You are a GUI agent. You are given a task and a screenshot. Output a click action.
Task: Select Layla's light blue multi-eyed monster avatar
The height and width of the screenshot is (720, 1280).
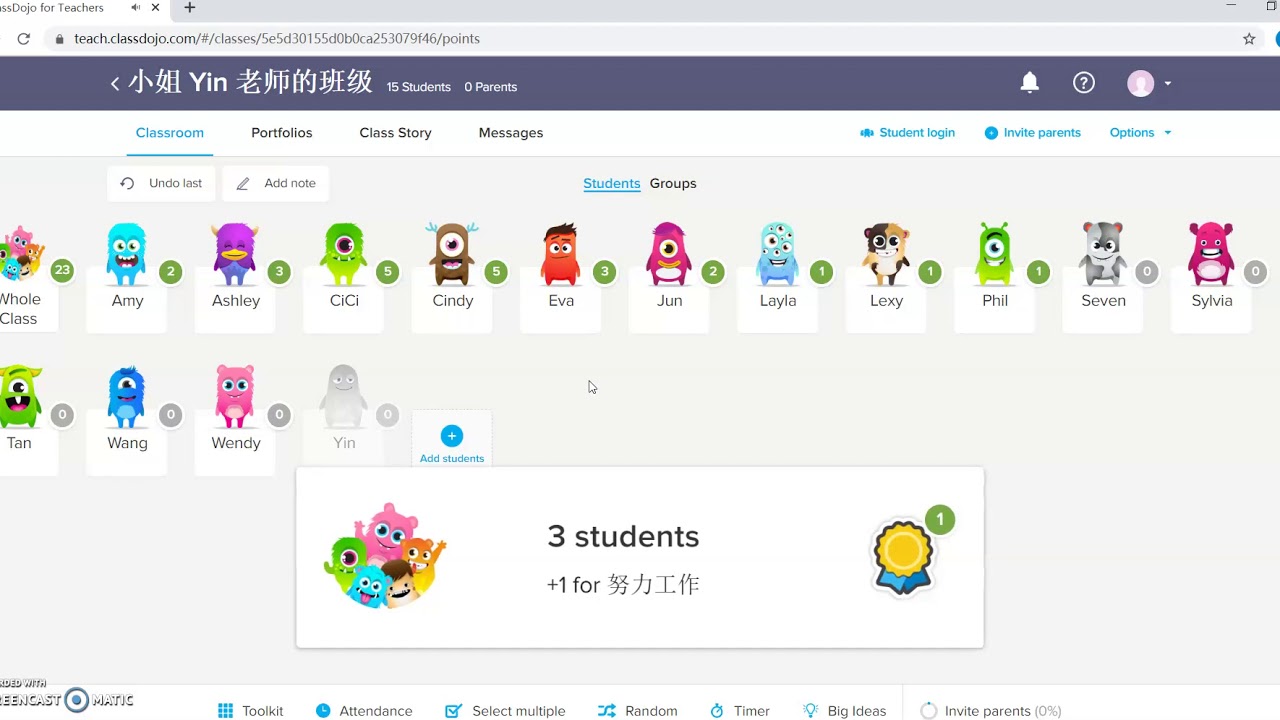(777, 254)
